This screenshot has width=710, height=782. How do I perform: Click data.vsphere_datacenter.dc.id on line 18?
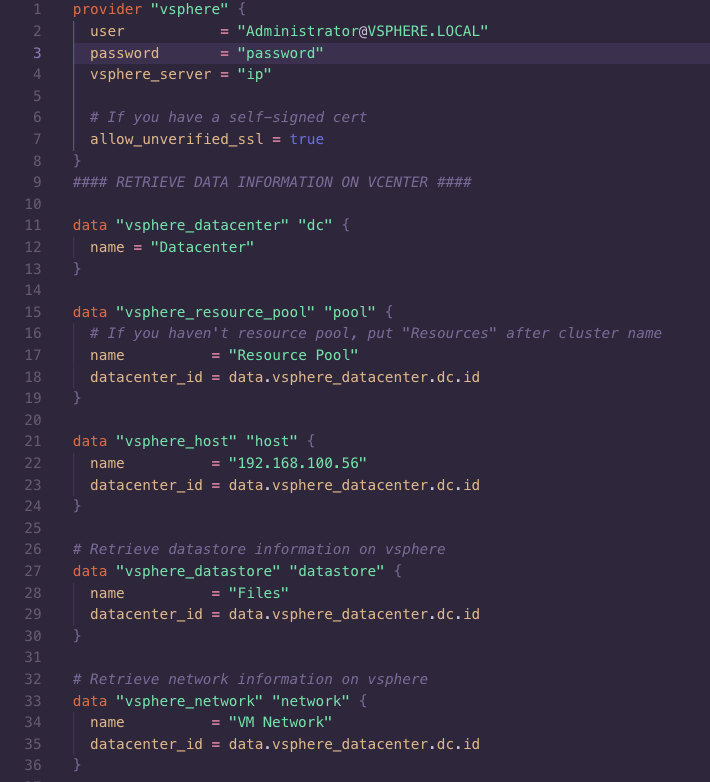pyautogui.click(x=354, y=377)
